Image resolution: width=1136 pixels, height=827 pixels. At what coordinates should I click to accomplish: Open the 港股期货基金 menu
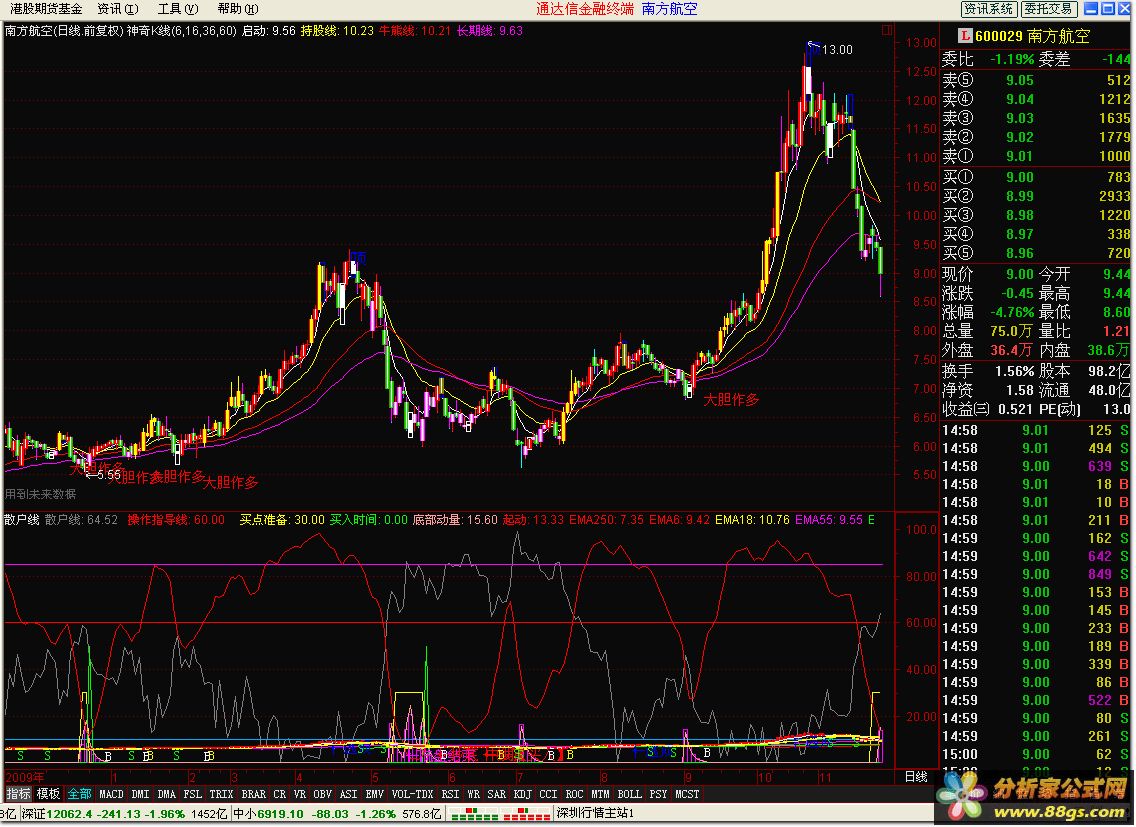[x=46, y=9]
